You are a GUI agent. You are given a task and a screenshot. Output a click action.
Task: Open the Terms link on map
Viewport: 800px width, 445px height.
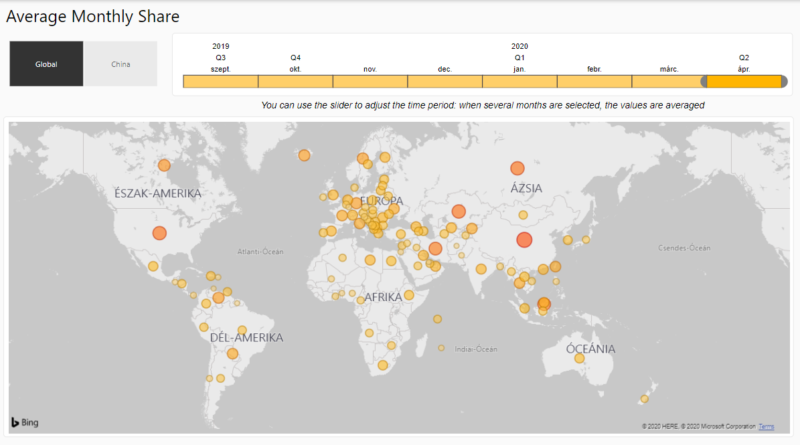765,427
